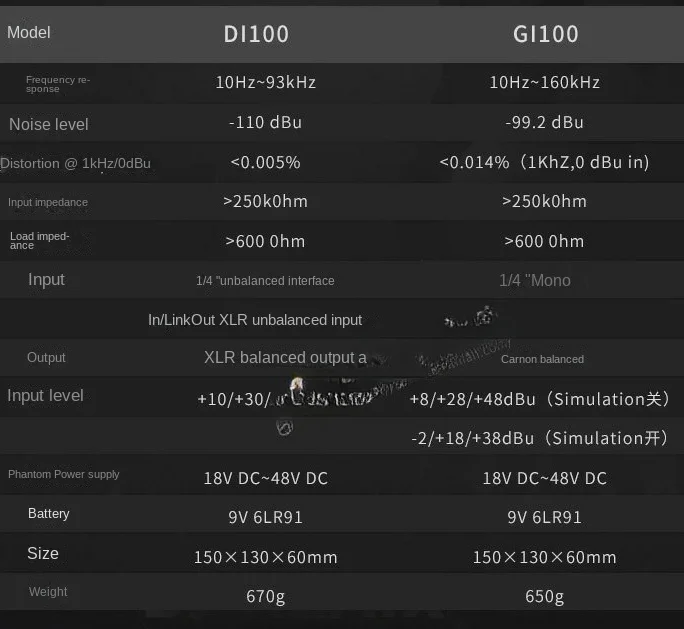Viewport: 684px width, 629px height.
Task: Click the 650g weight value
Action: (x=544, y=597)
